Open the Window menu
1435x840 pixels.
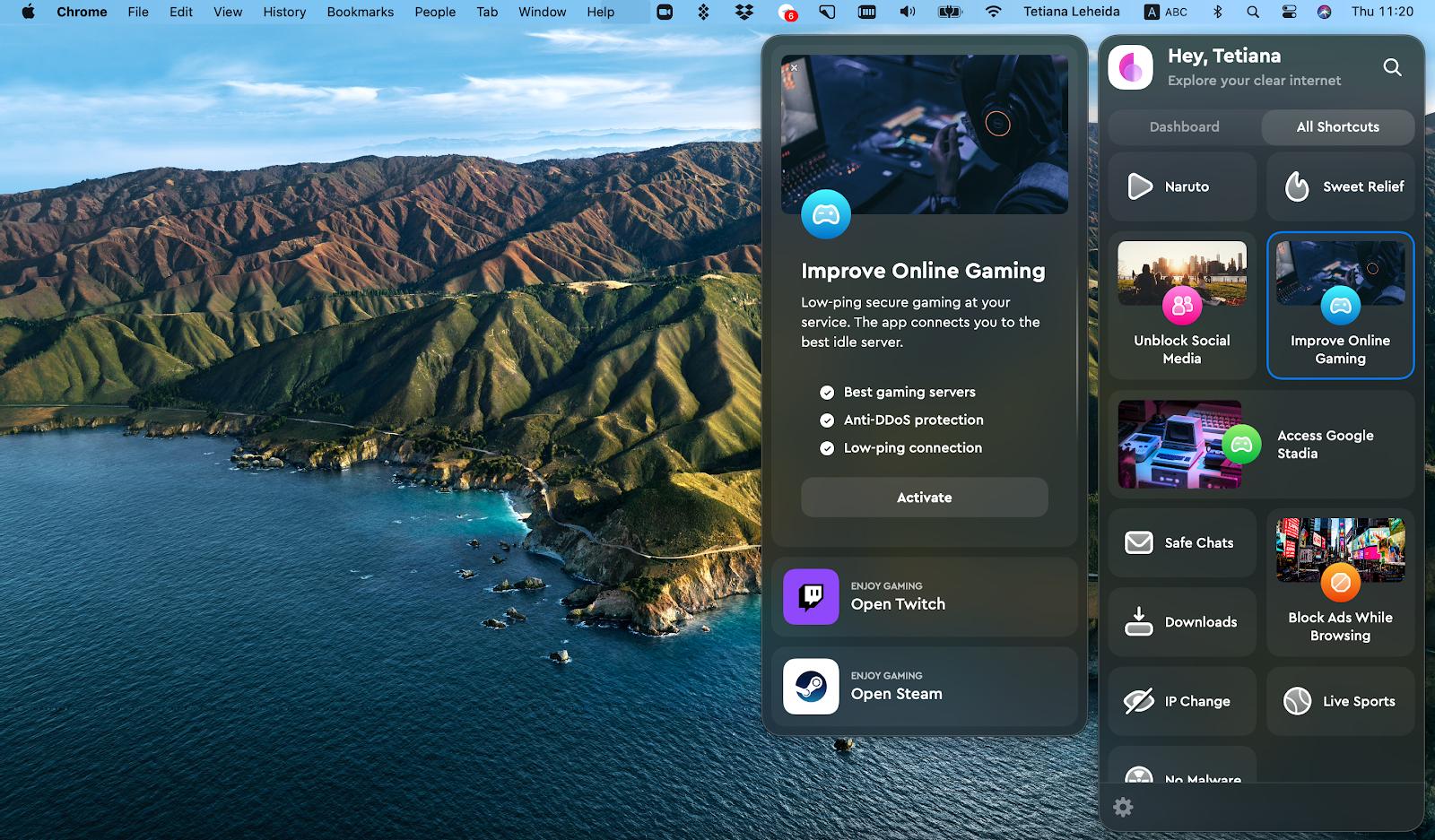tap(542, 12)
